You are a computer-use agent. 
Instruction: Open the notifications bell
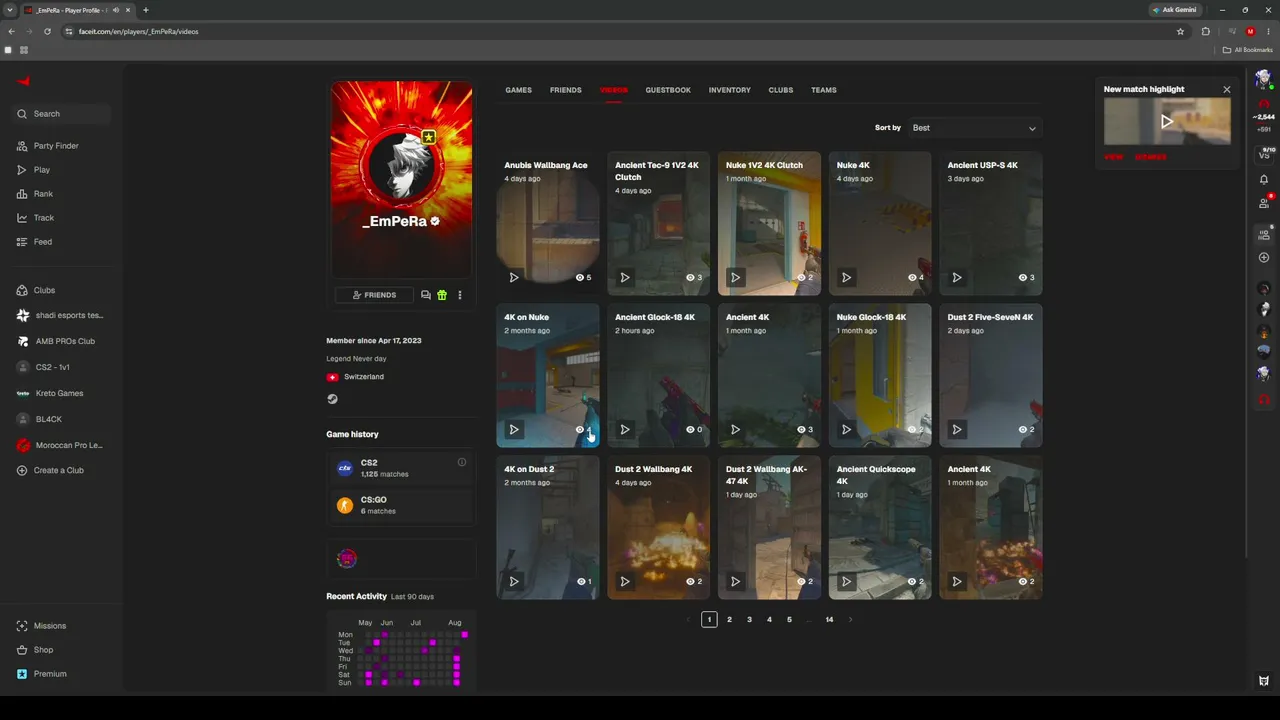coord(1264,179)
